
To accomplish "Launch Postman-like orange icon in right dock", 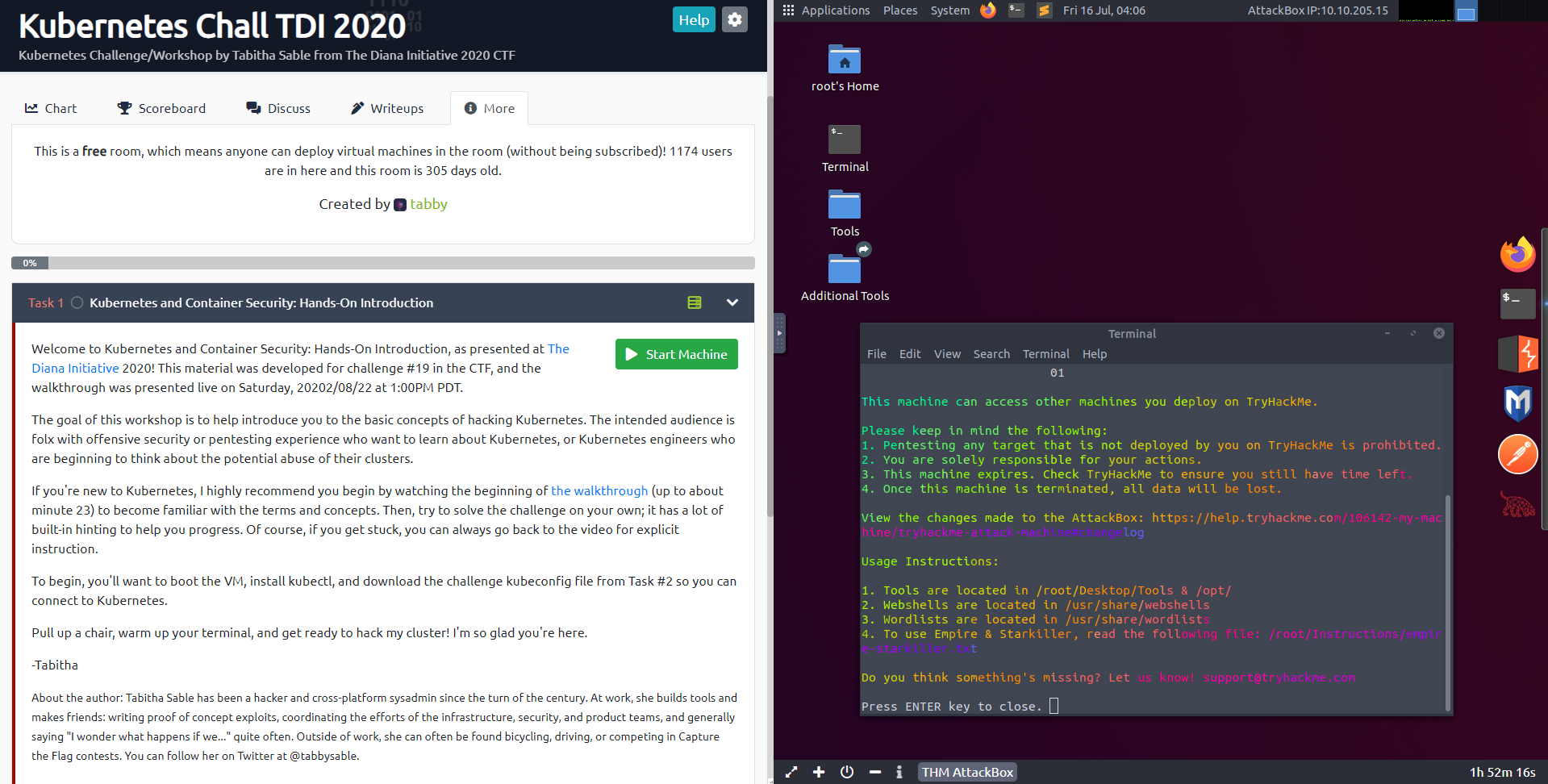I will point(1518,454).
